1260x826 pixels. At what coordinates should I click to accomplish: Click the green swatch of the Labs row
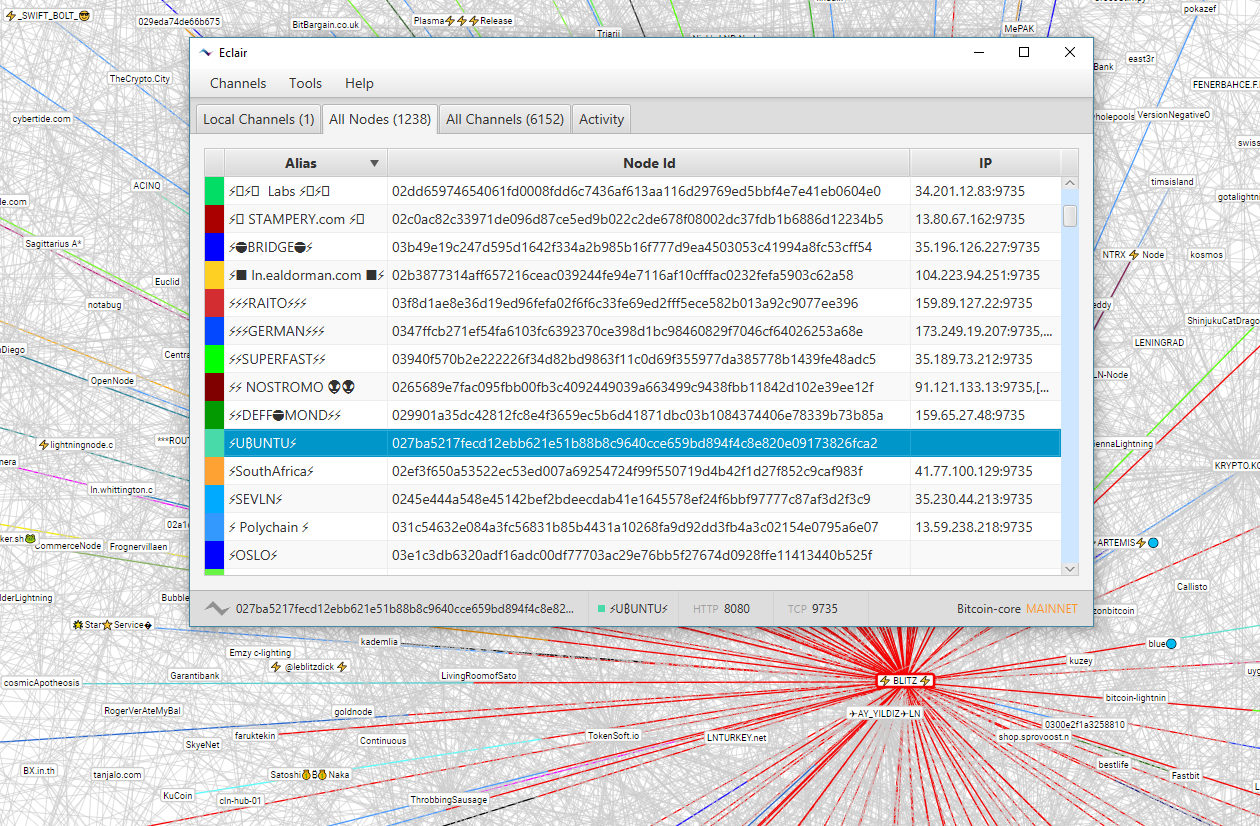(x=214, y=191)
